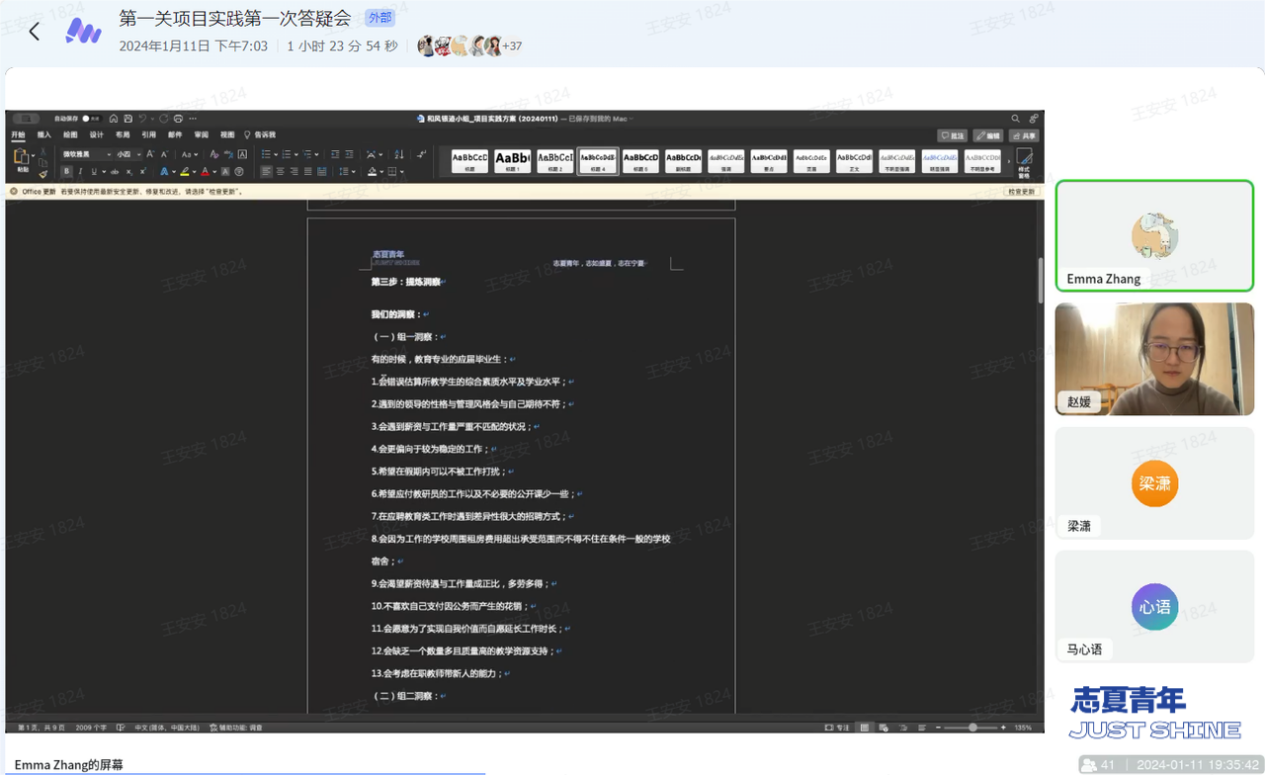This screenshot has width=1265, height=775.
Task: Click the 编辑 editing button
Action: pos(987,136)
